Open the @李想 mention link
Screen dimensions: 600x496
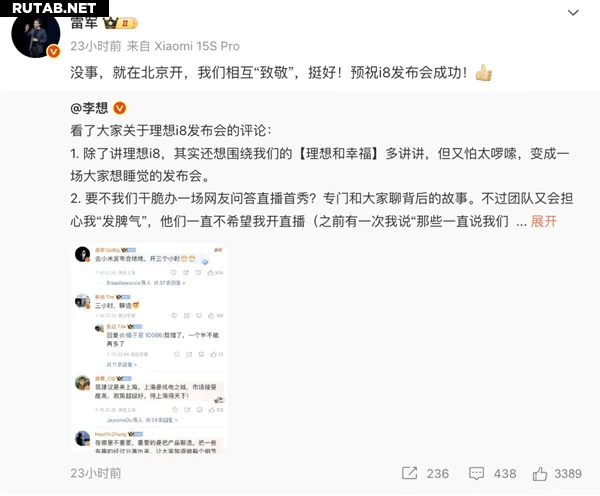tap(89, 108)
